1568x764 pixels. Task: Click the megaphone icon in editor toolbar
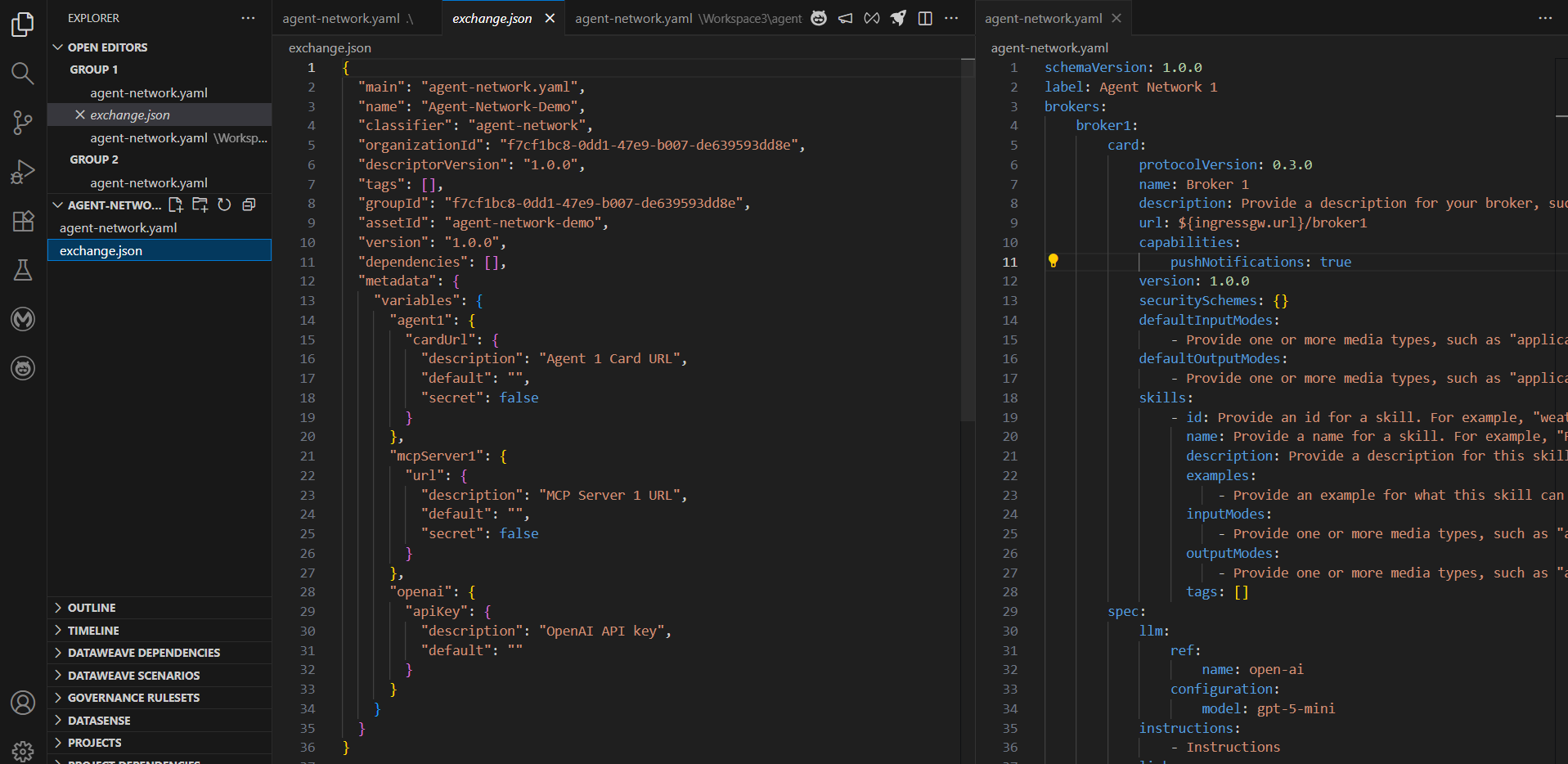[845, 18]
